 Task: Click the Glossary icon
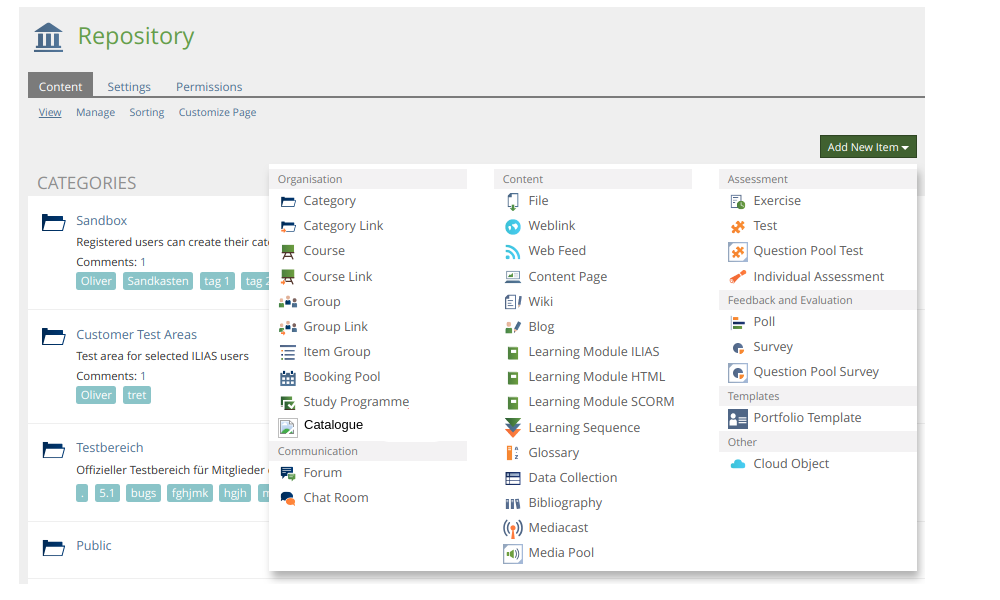tap(512, 453)
